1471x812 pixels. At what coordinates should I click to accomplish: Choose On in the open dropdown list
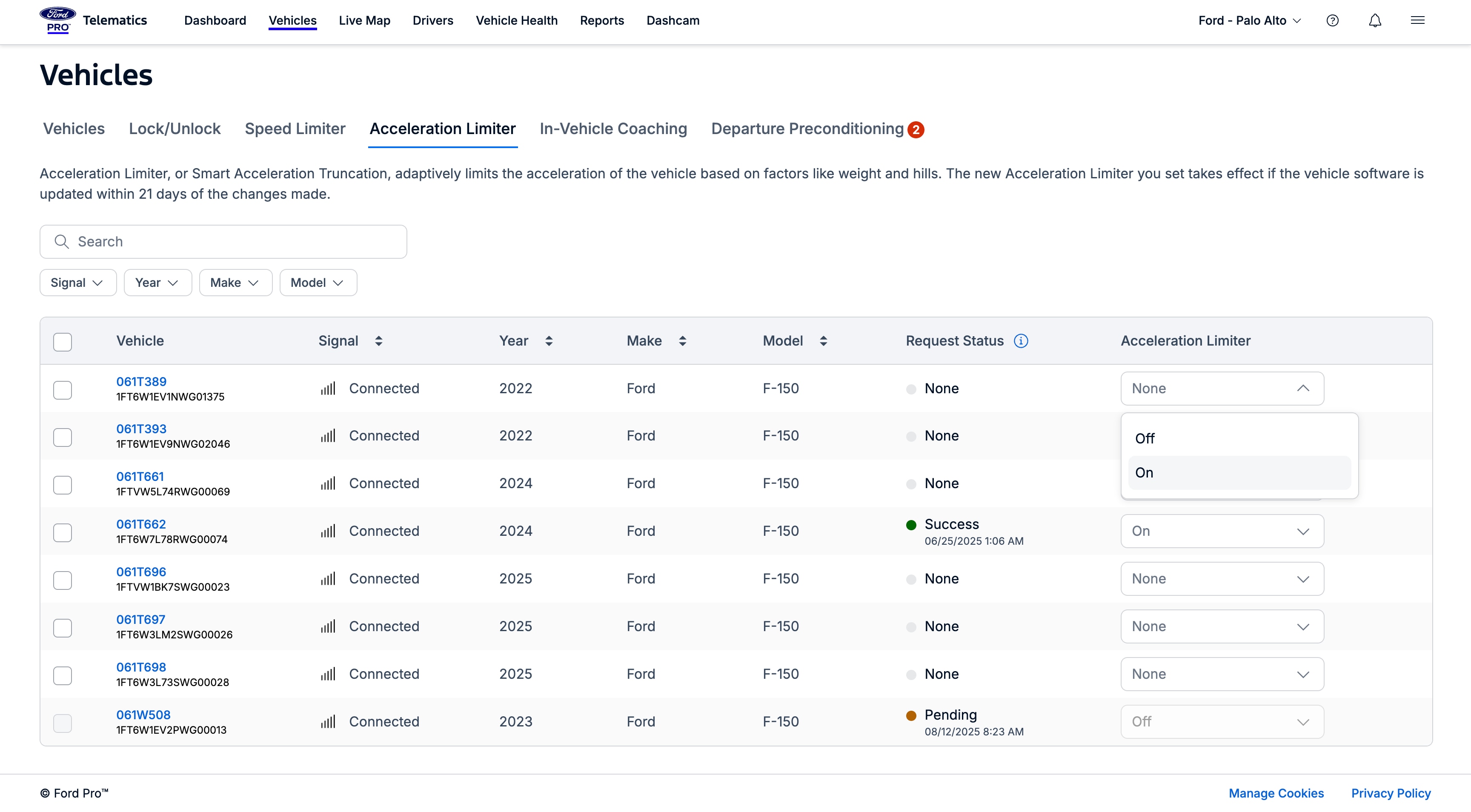pos(1239,473)
